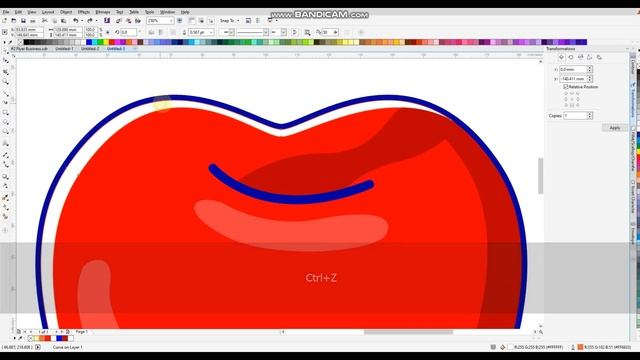Open the Object menu

66,12
